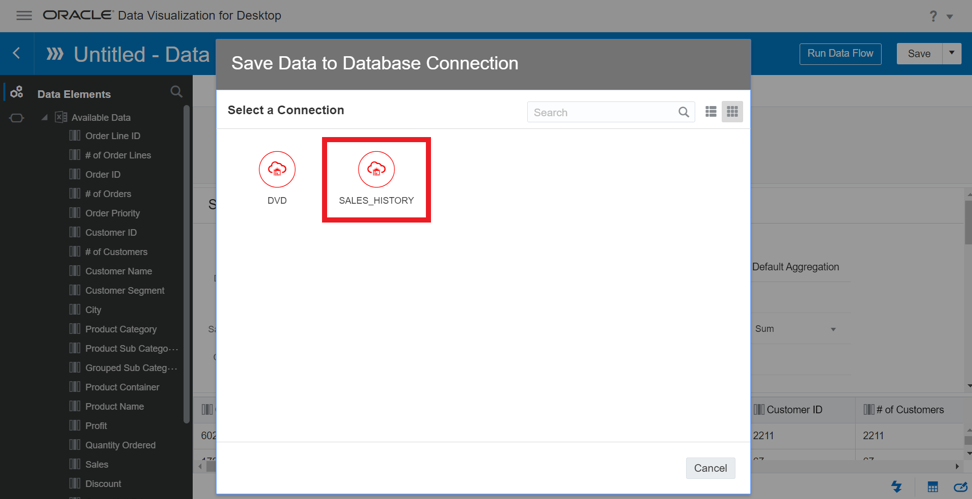This screenshot has height=499, width=972.
Task: Select Customer Segment data element
Action: tap(125, 290)
